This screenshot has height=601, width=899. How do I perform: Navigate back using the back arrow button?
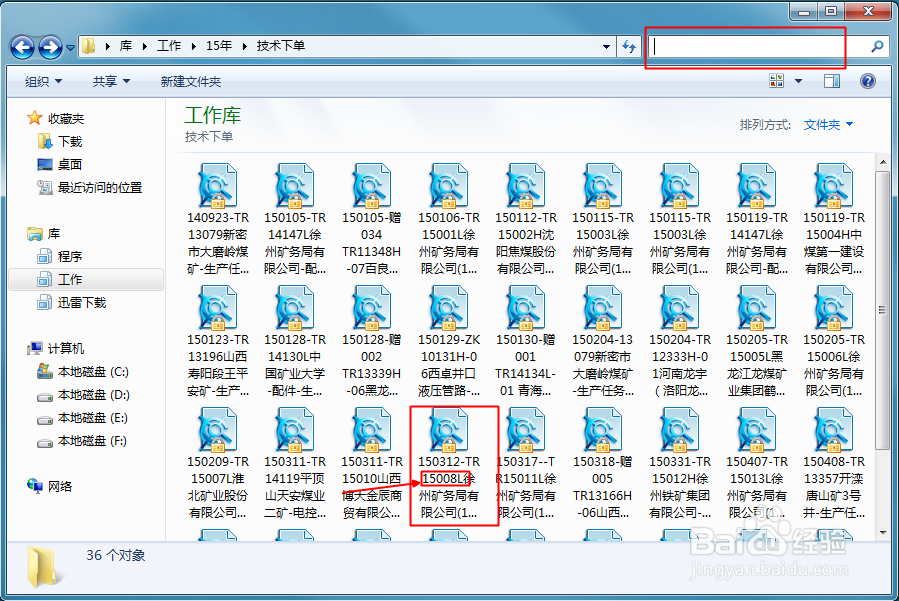pos(22,46)
